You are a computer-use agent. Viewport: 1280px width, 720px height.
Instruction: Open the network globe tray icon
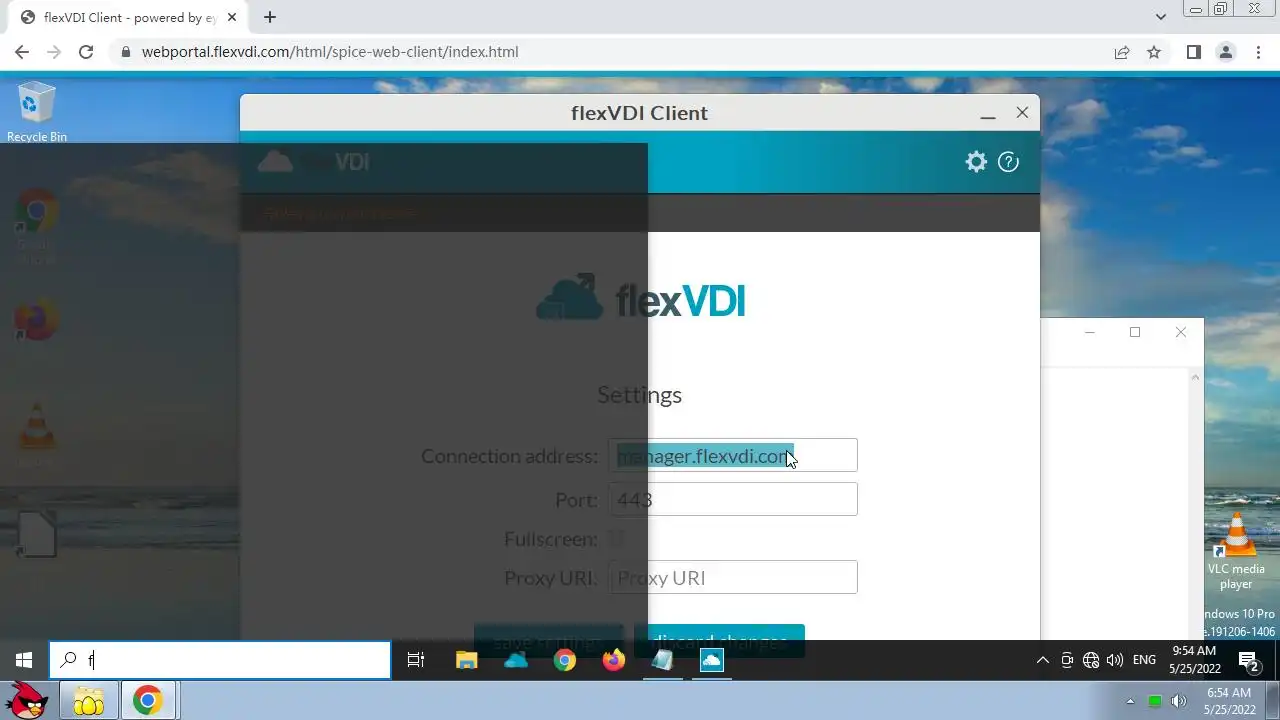(1091, 660)
